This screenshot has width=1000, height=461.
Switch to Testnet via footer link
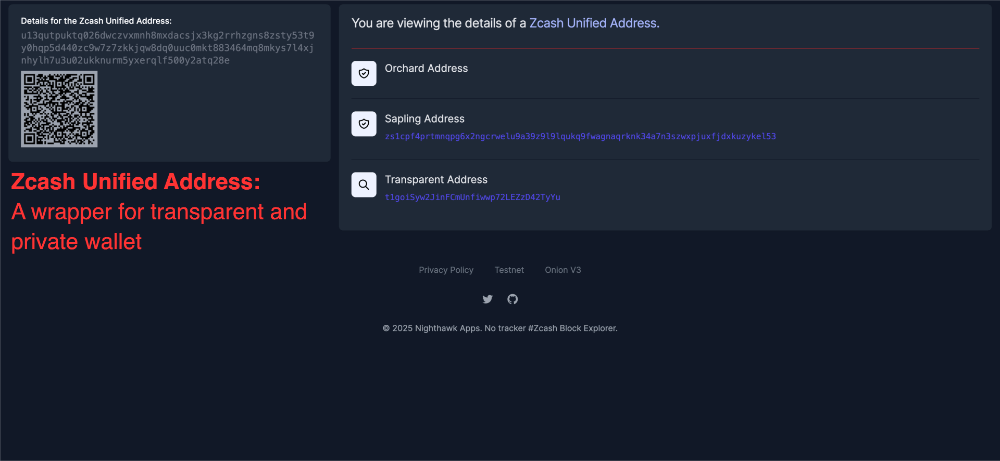[509, 270]
